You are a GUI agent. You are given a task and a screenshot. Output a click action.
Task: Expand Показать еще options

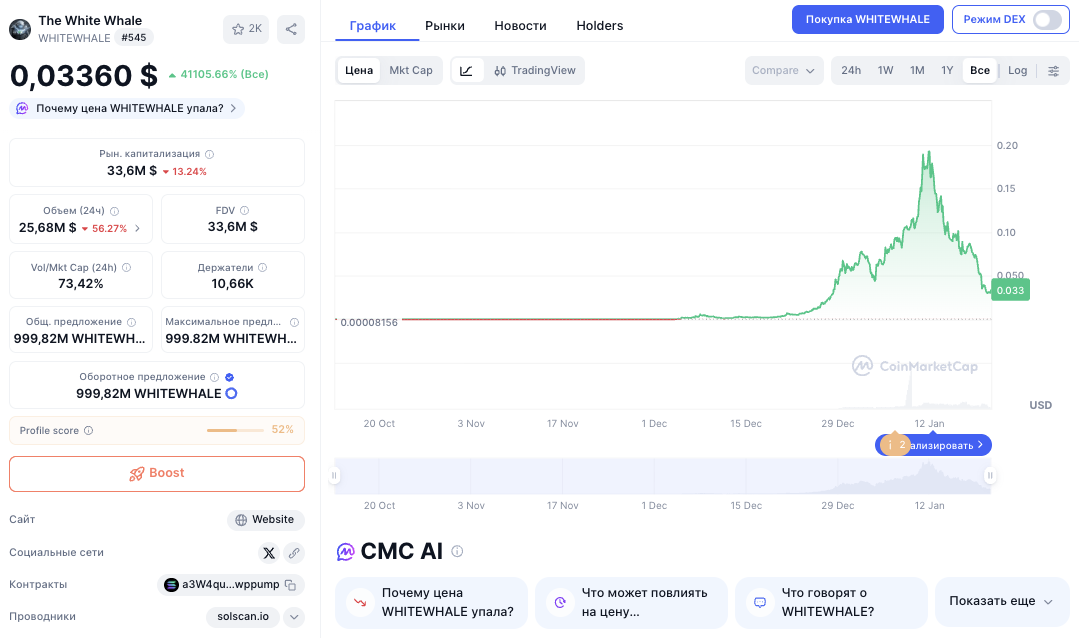pyautogui.click(x=1000, y=601)
